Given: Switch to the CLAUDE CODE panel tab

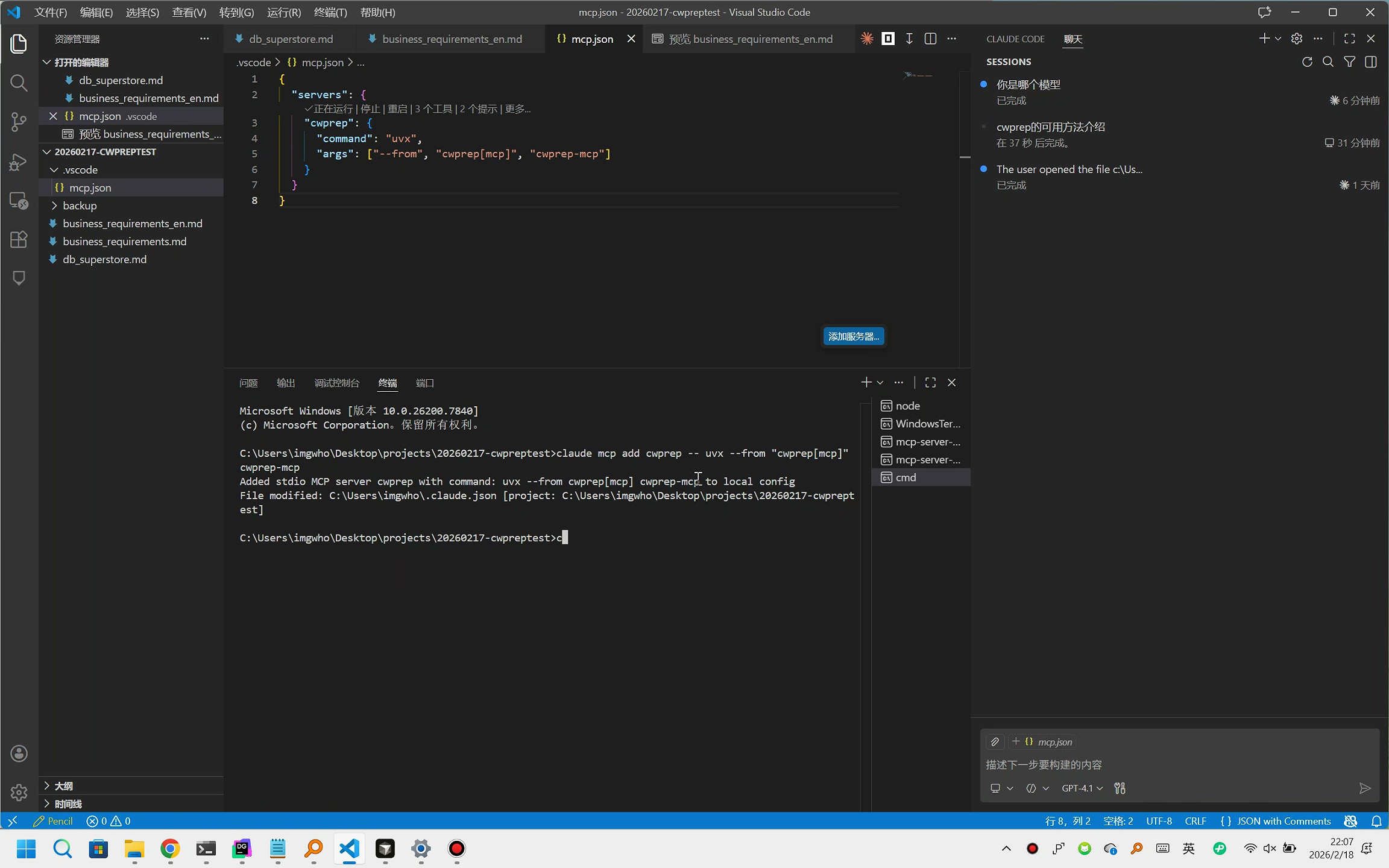Looking at the screenshot, I should pos(1015,39).
